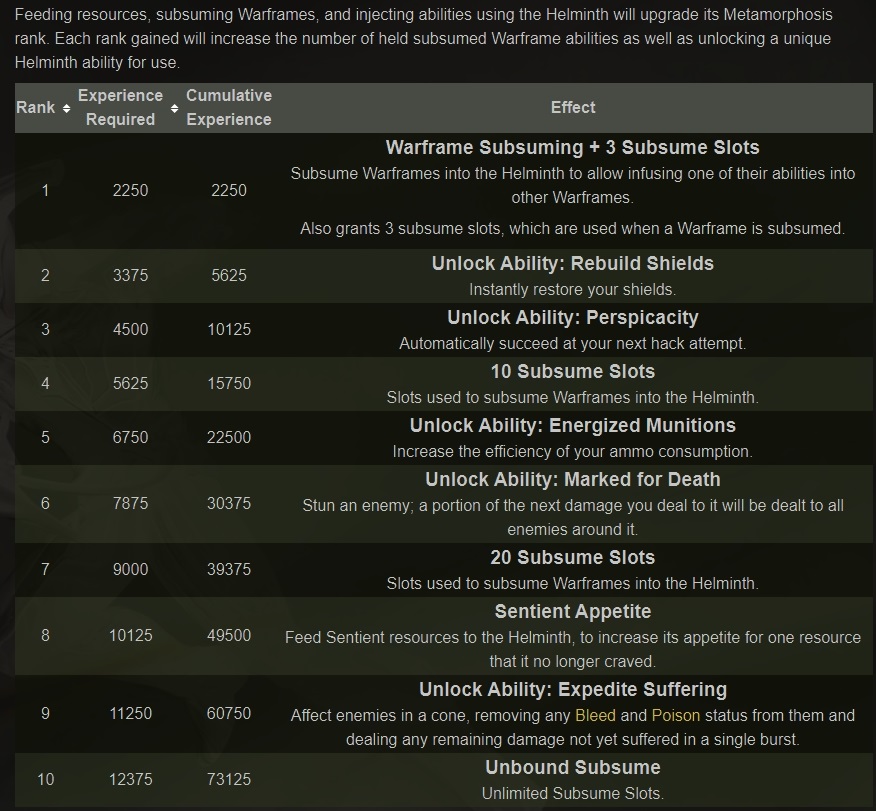Click 'Automatically succeed at your next hack attempt.'
The height and width of the screenshot is (811, 876).
coord(573,344)
